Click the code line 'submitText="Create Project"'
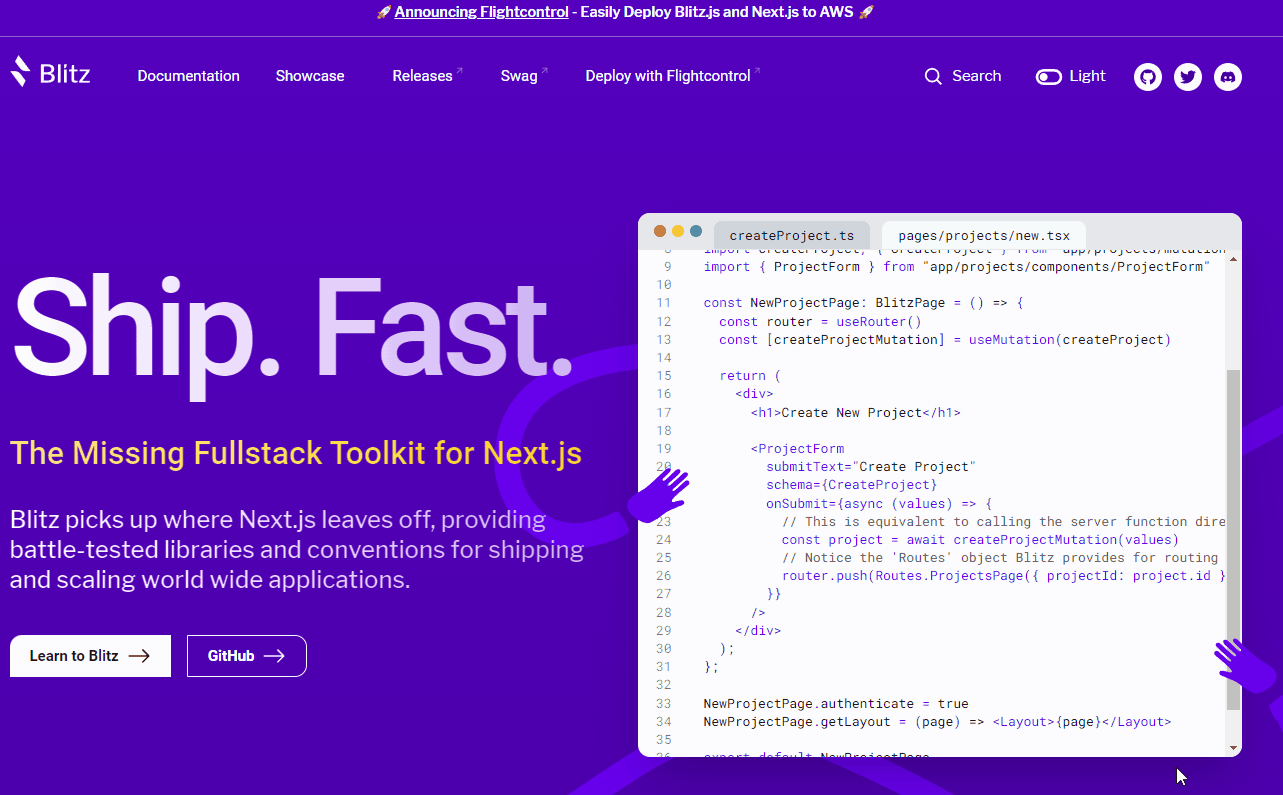The width and height of the screenshot is (1283, 795). (x=870, y=467)
